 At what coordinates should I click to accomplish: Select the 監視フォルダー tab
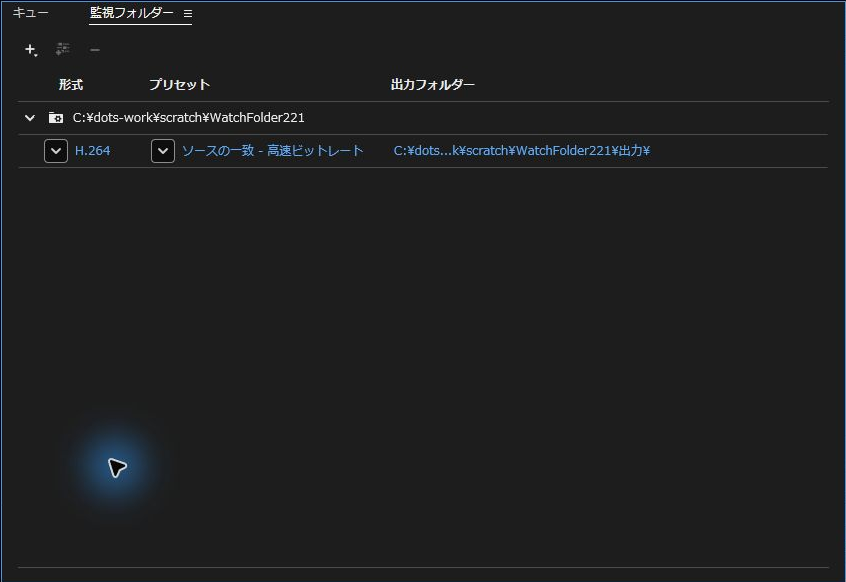coord(132,12)
